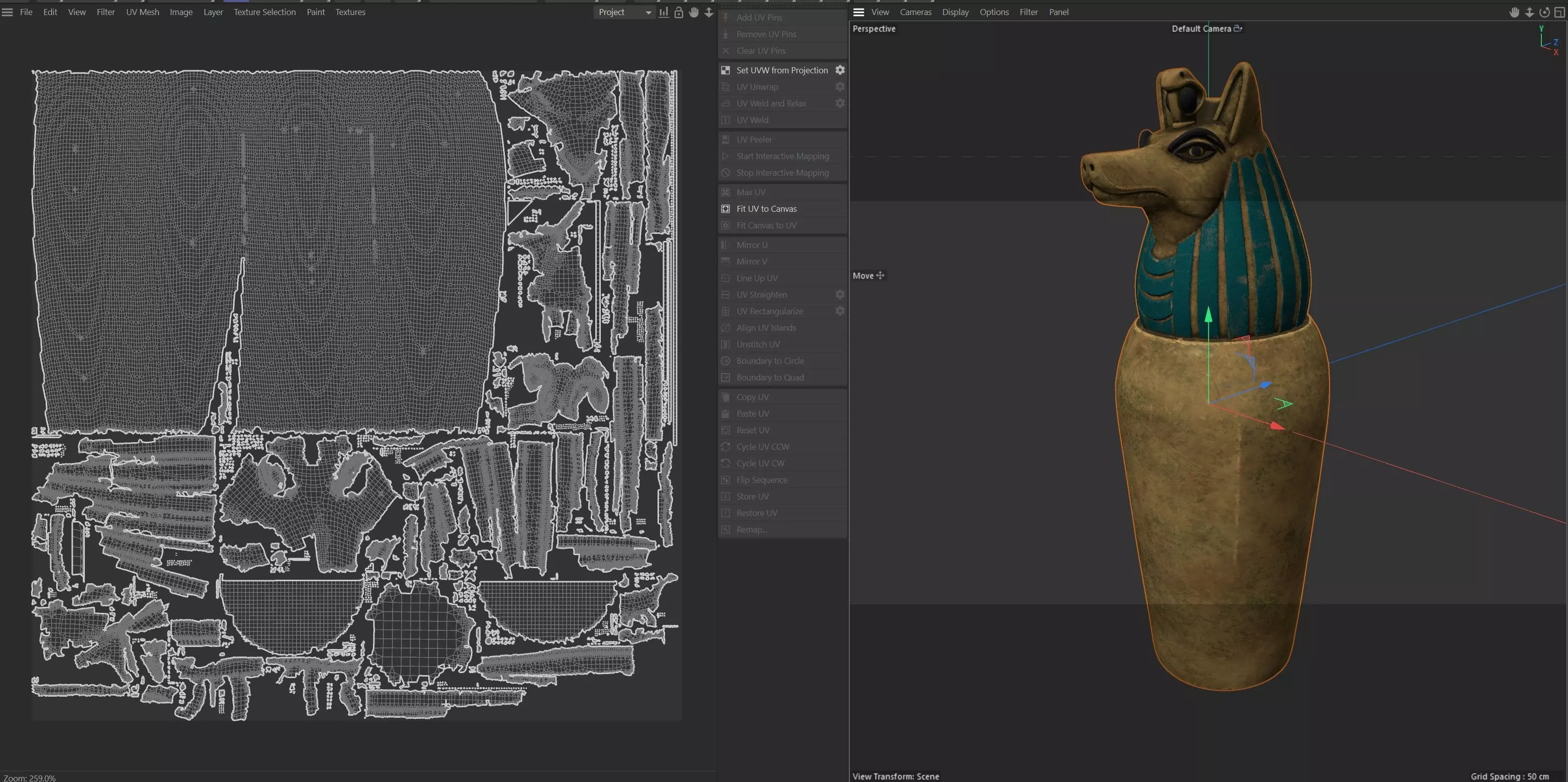This screenshot has width=1568, height=782.
Task: Open Set UVW from Projection settings gear
Action: tap(839, 70)
